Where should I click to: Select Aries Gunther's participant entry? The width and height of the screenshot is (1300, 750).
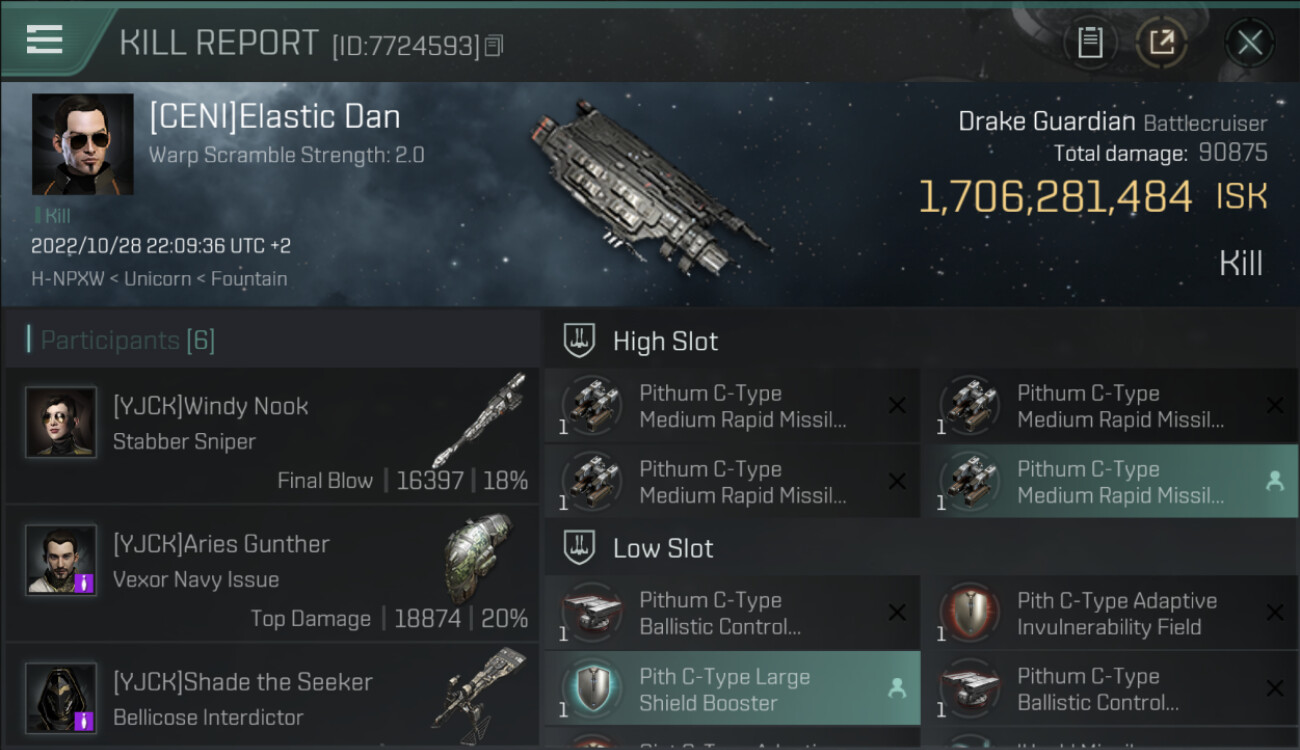[x=272, y=573]
